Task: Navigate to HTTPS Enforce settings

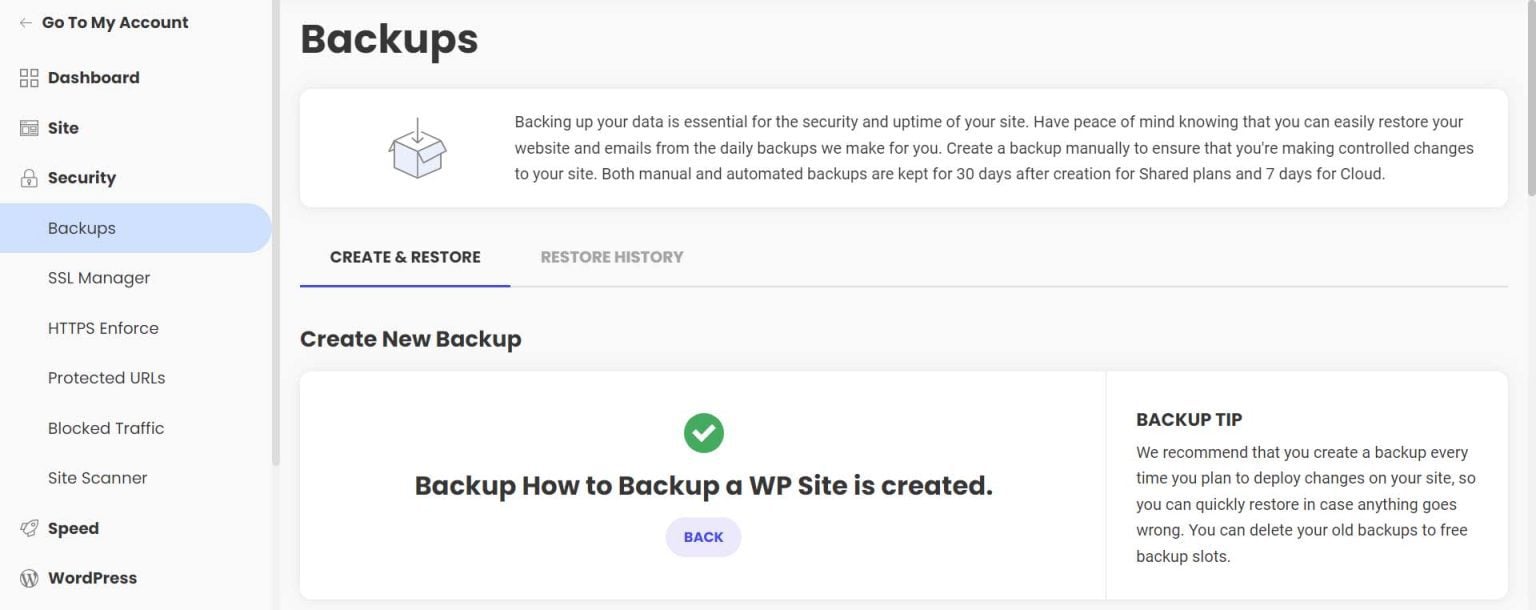Action: point(103,327)
